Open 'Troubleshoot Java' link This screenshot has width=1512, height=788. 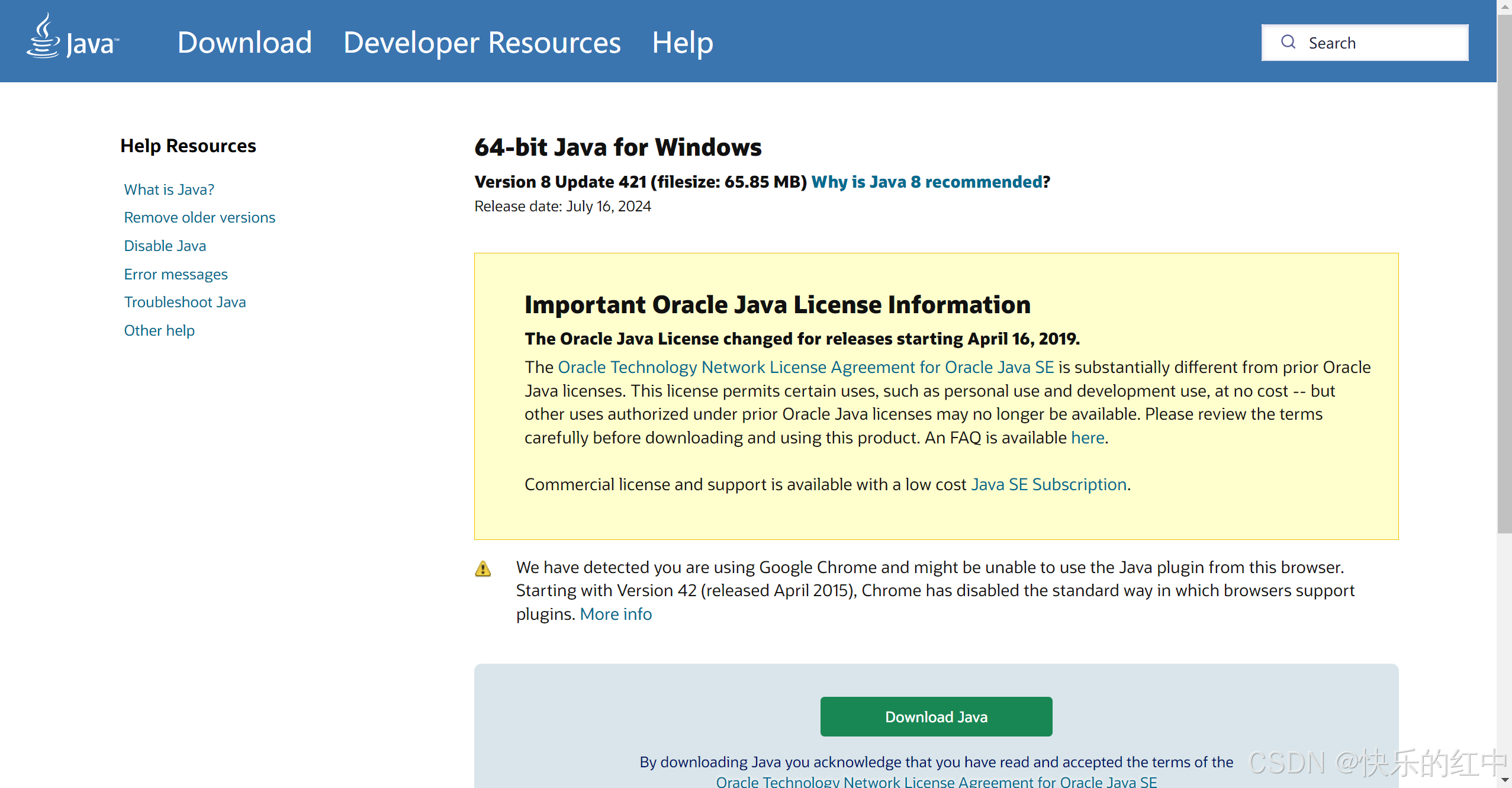point(185,302)
